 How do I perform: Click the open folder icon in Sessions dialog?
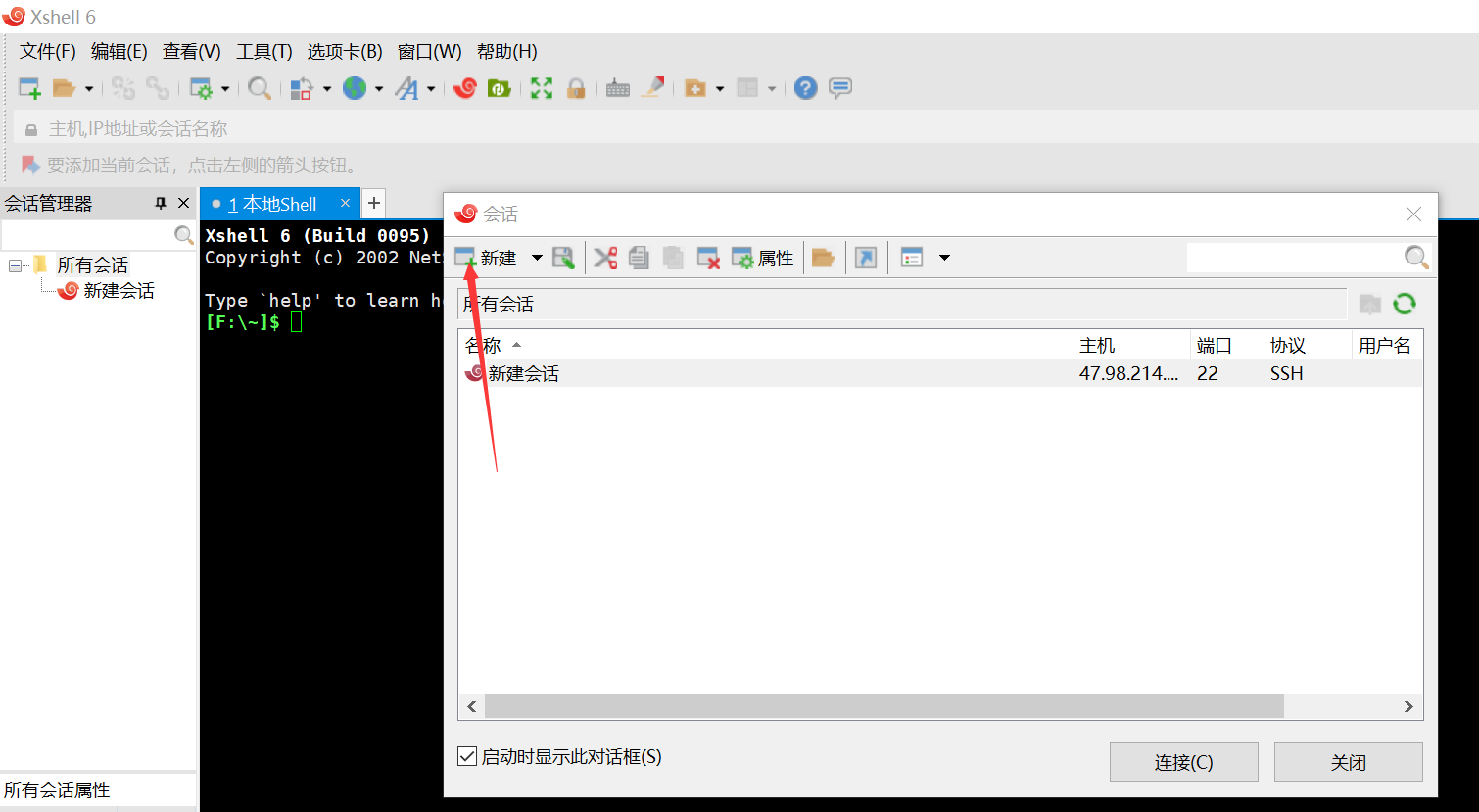pyautogui.click(x=823, y=258)
